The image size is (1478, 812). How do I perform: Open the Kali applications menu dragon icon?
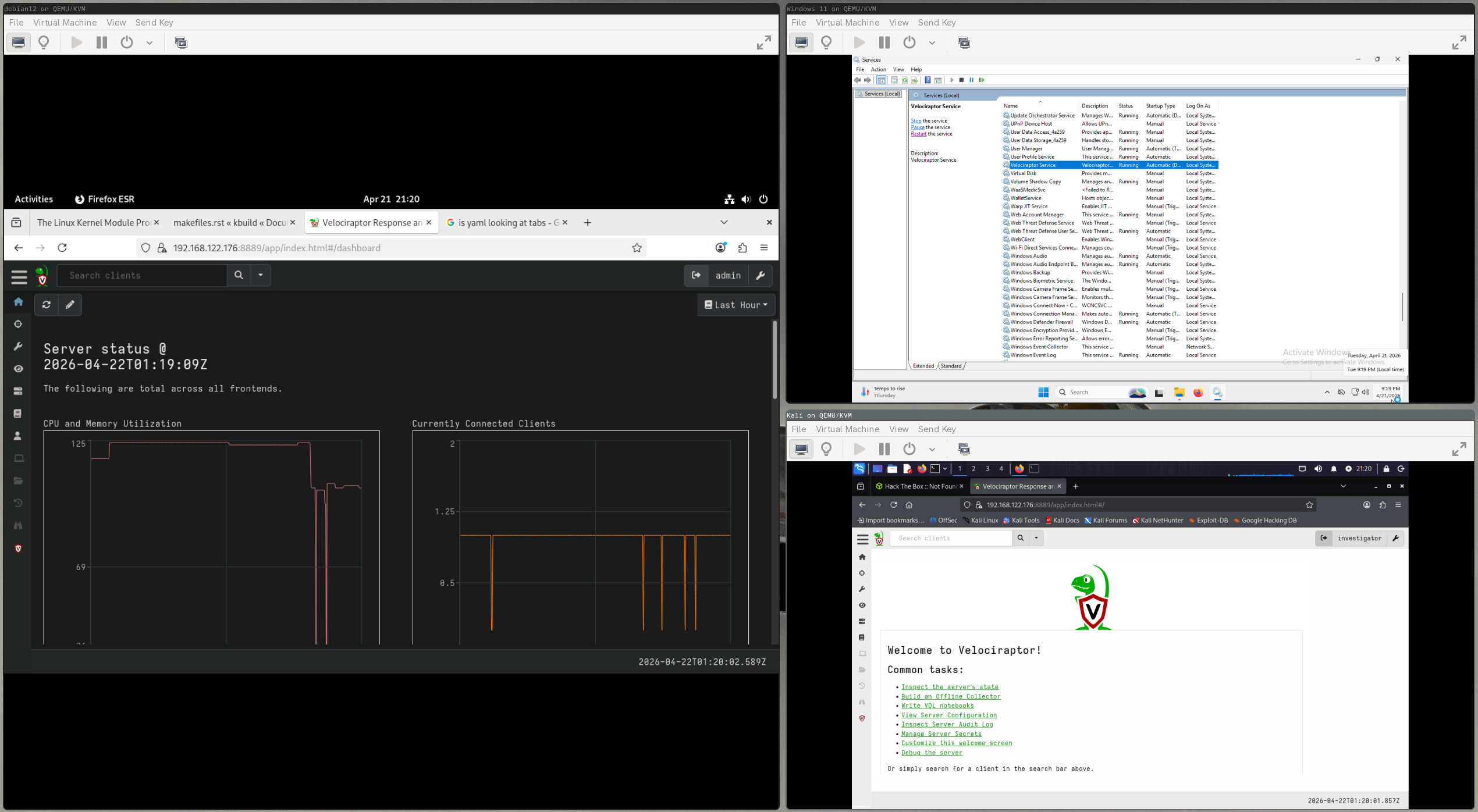[859, 469]
